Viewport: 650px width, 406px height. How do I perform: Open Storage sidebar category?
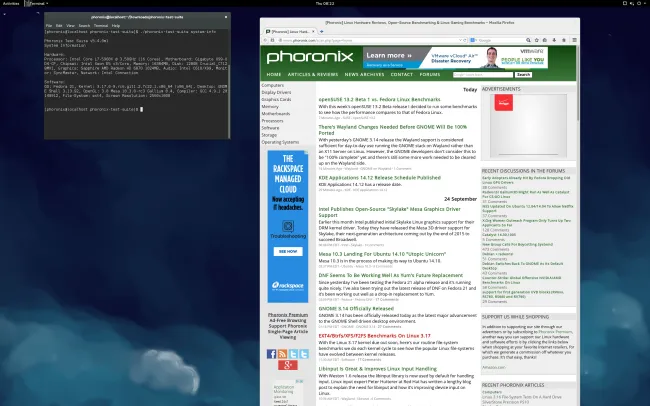(269, 135)
